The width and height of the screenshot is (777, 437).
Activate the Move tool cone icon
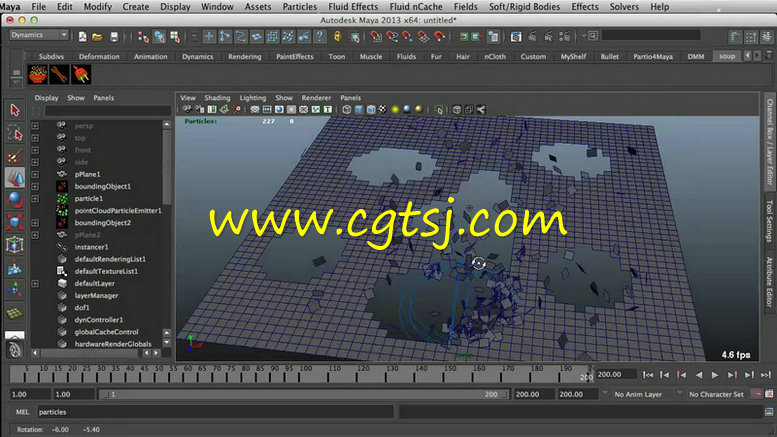coord(15,177)
